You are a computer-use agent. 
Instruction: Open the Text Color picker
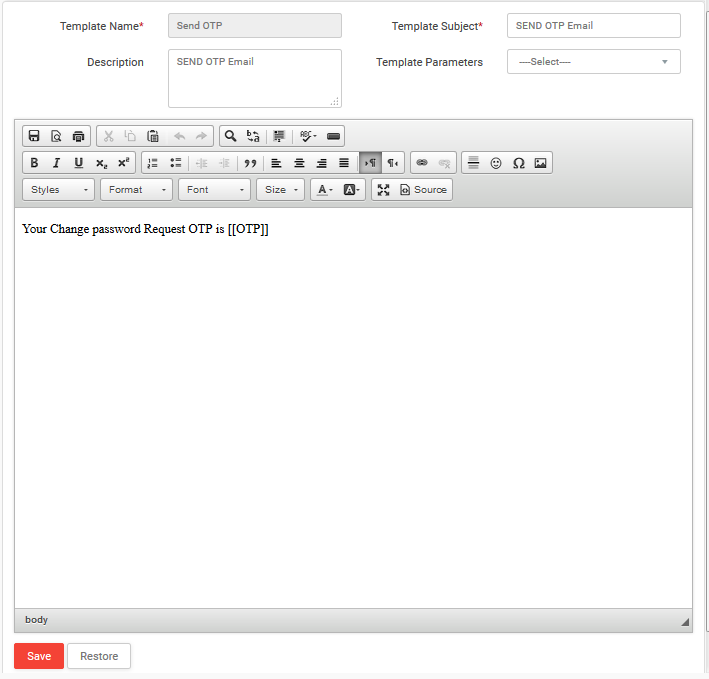click(325, 189)
